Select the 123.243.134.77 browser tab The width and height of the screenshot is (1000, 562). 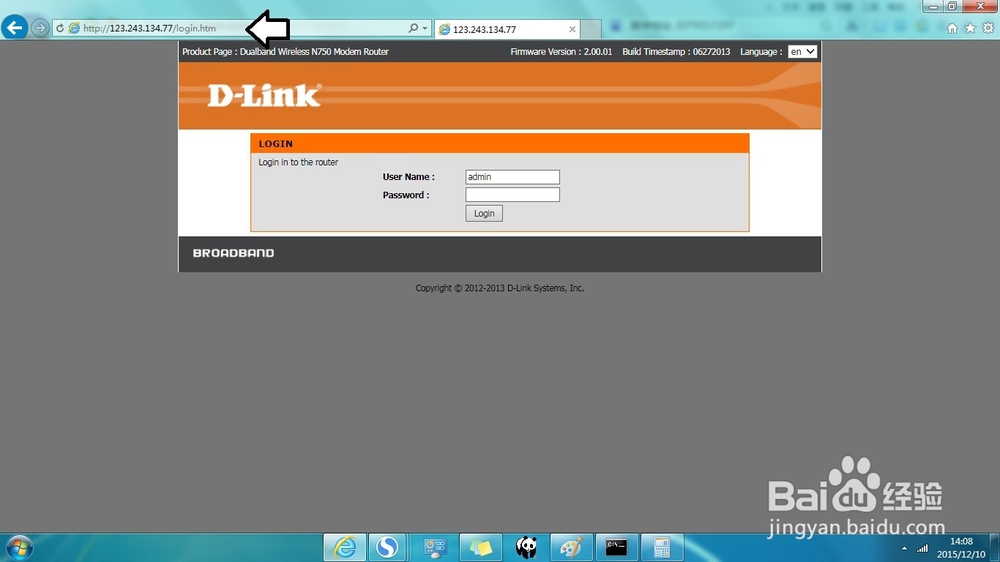(507, 29)
